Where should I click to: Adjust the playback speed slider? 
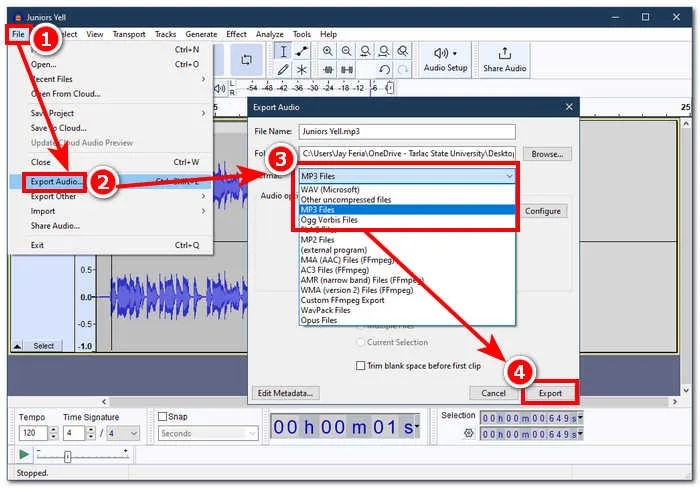68,456
